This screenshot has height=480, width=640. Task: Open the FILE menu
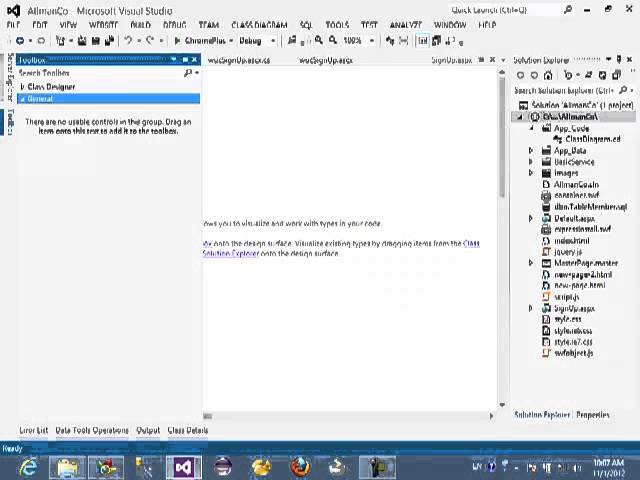pos(13,25)
